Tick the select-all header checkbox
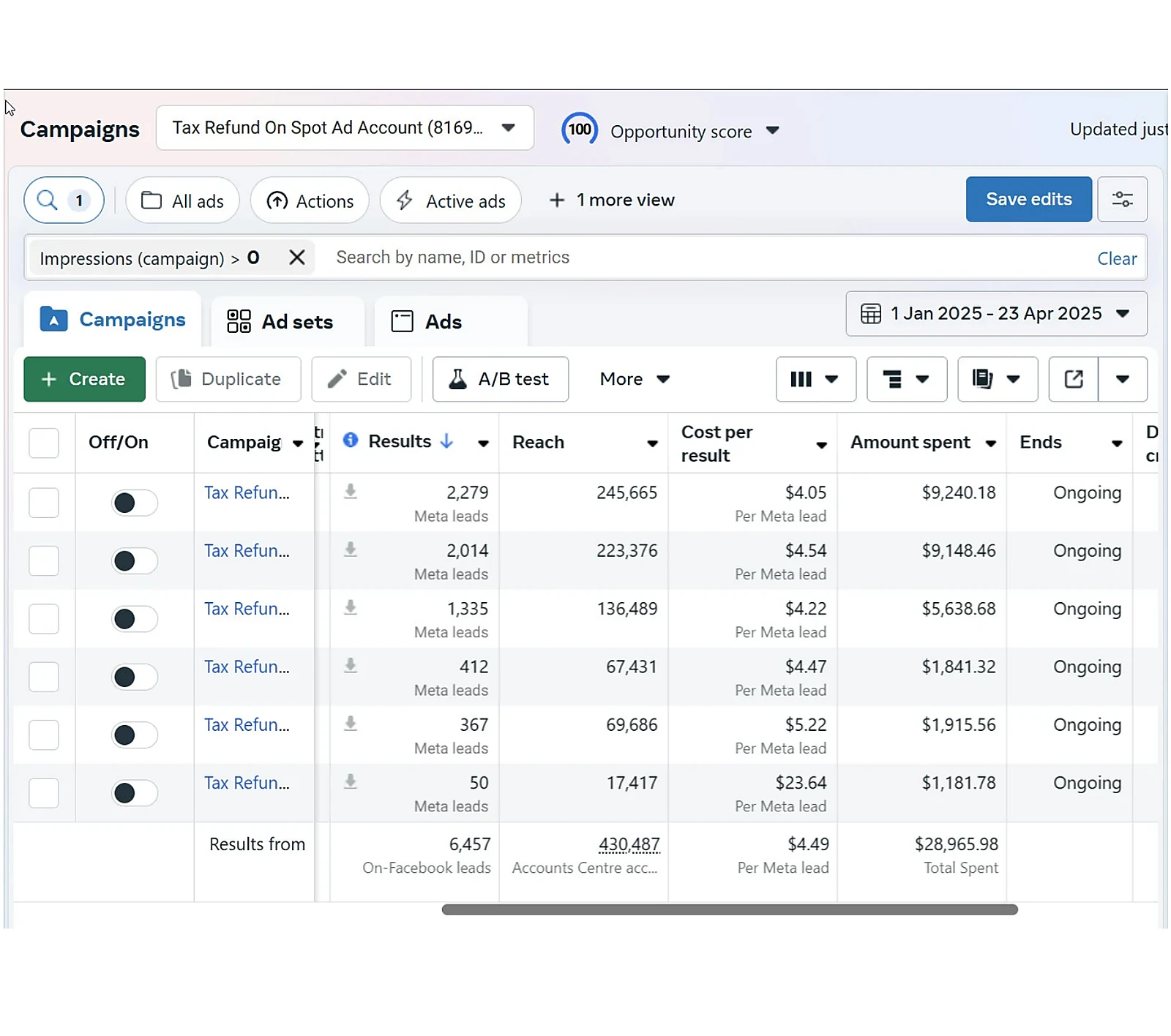 tap(44, 443)
